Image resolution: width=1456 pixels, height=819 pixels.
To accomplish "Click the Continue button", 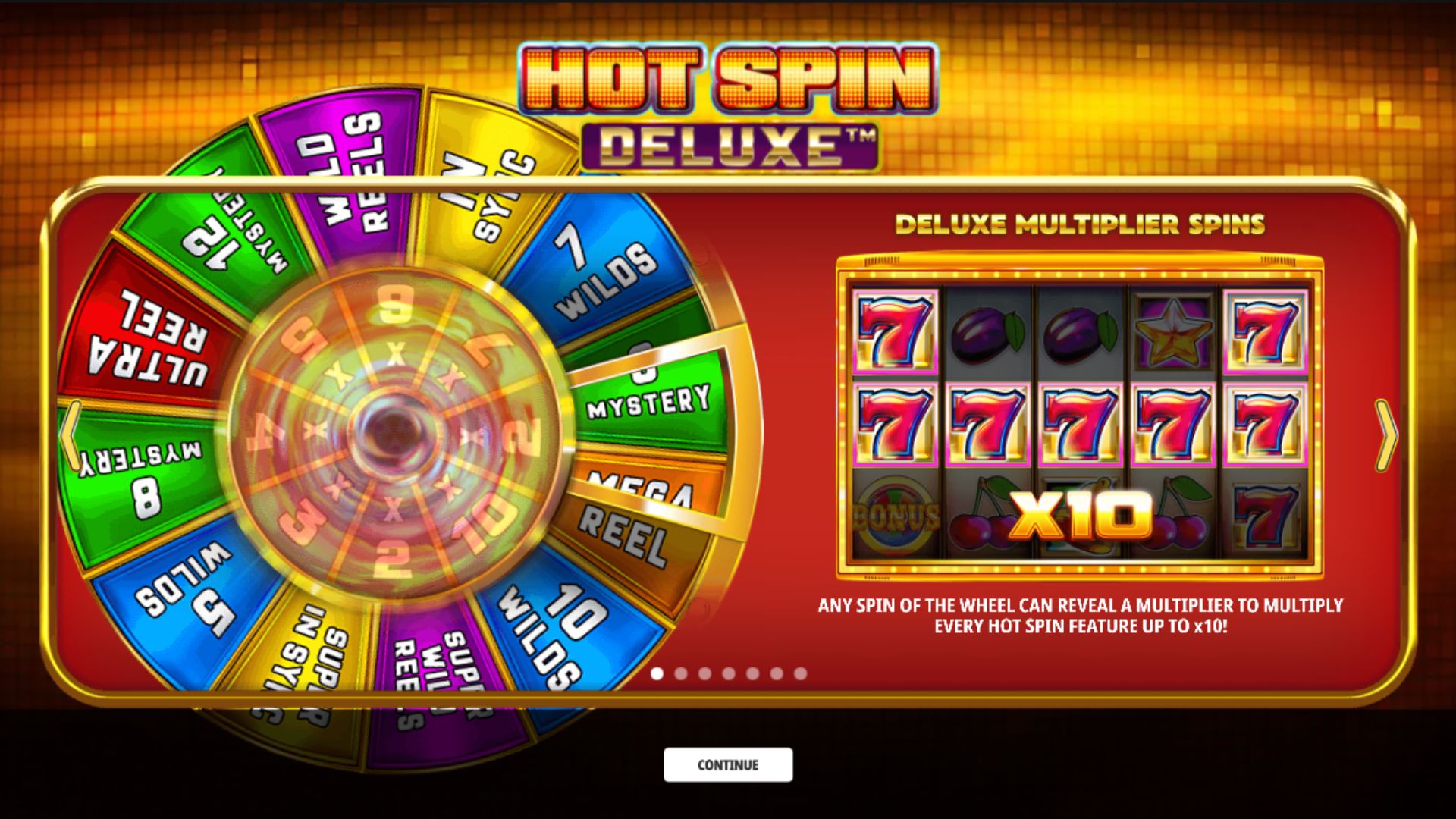I will (x=728, y=764).
